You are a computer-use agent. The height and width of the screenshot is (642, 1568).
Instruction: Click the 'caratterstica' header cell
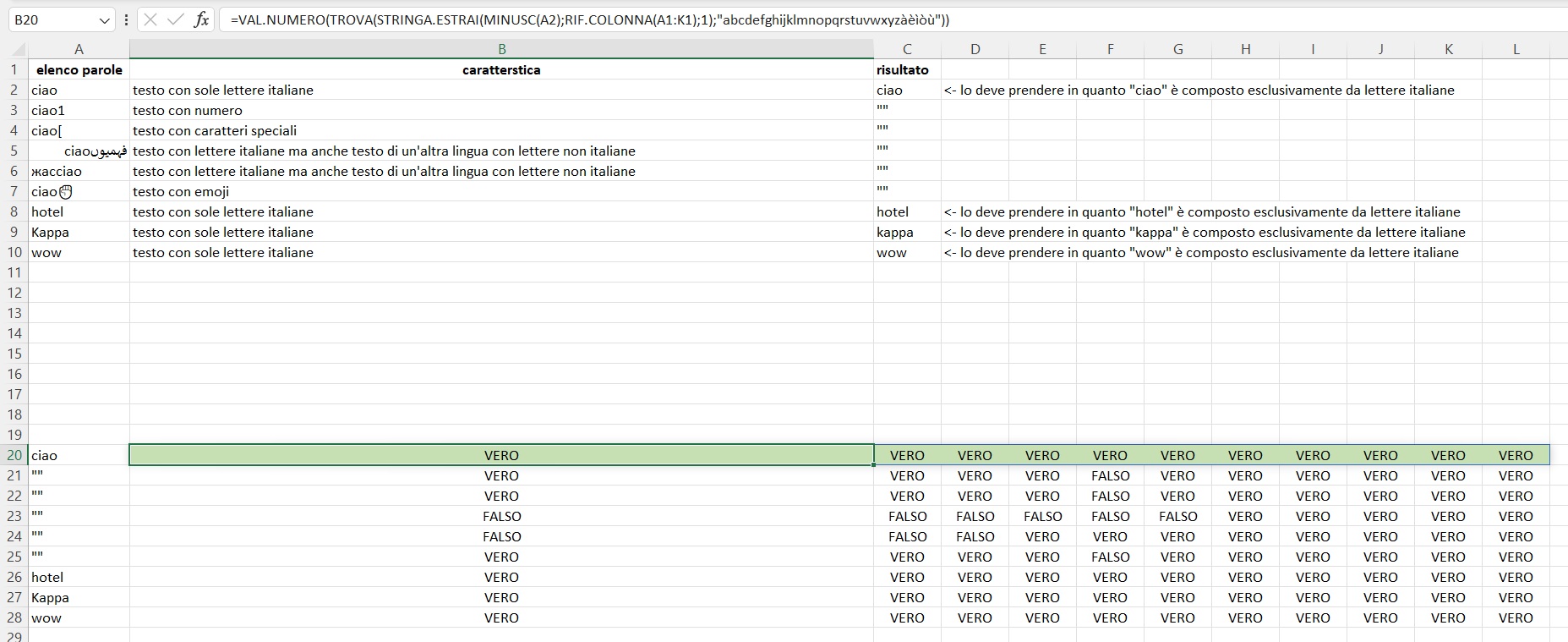pos(501,69)
